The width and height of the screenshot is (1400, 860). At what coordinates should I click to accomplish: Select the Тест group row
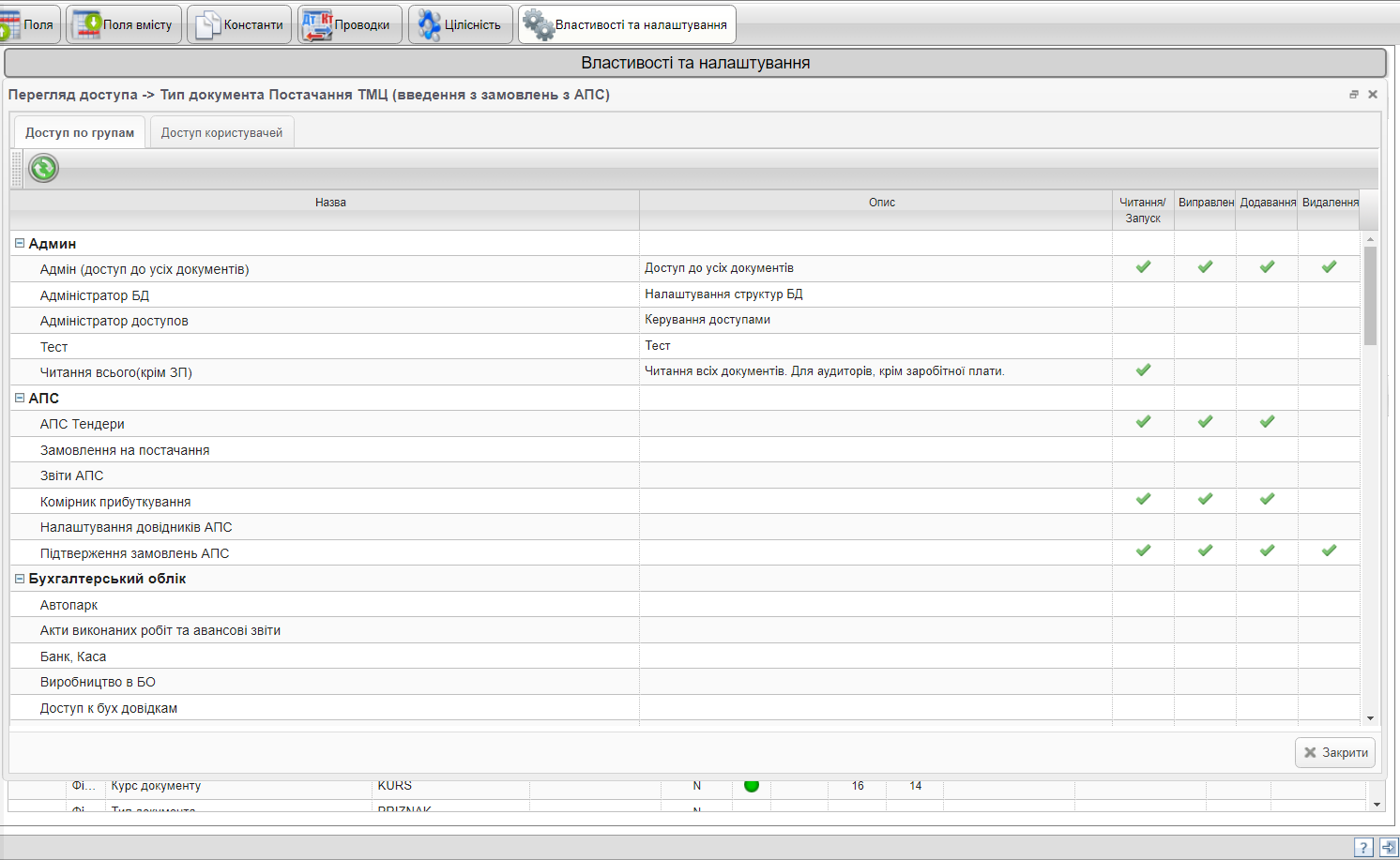pyautogui.click(x=685, y=346)
